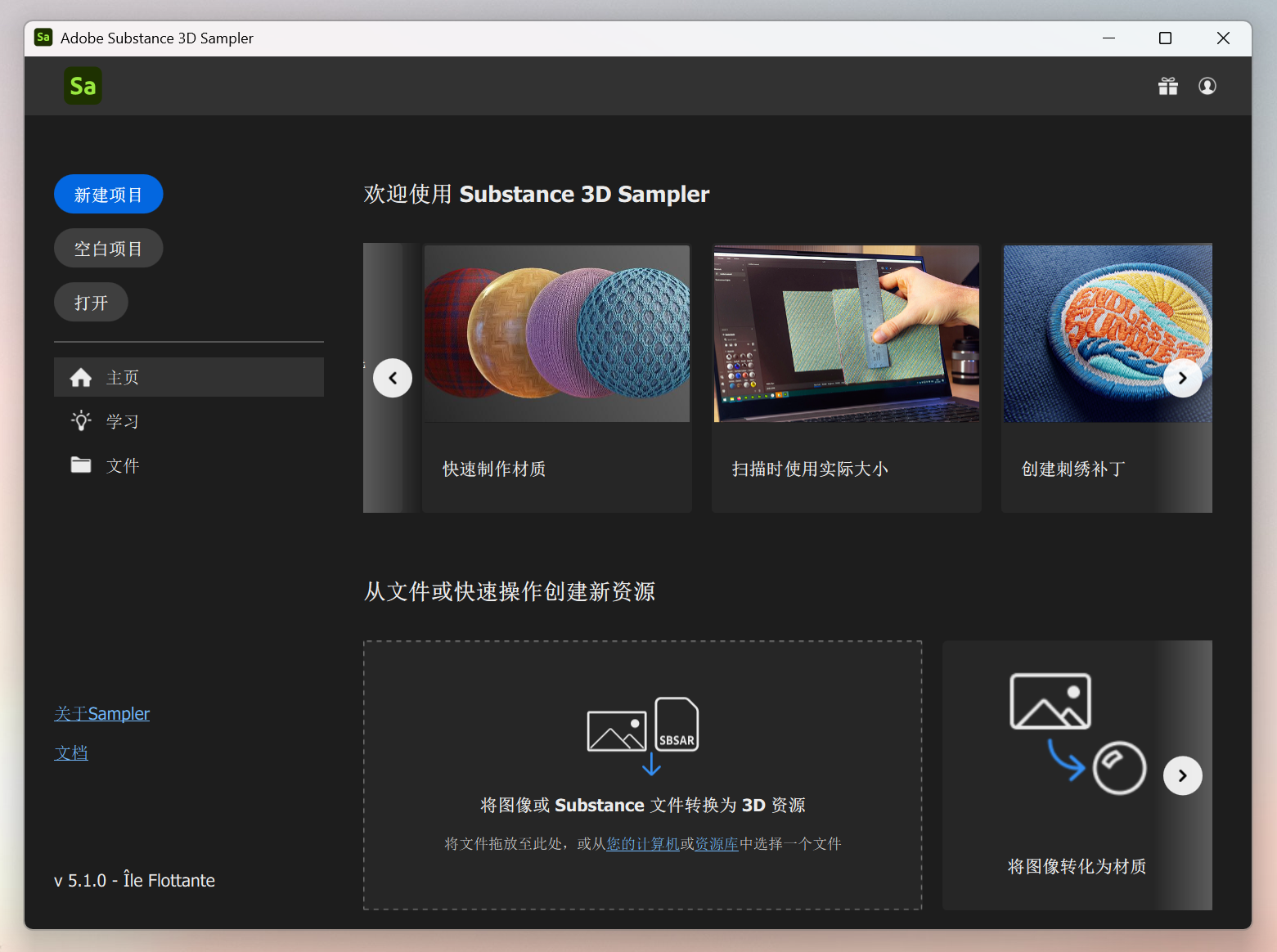This screenshot has width=1277, height=952.
Task: Click the 从文件或快速操作创建新资源 heading
Action: pos(510,591)
